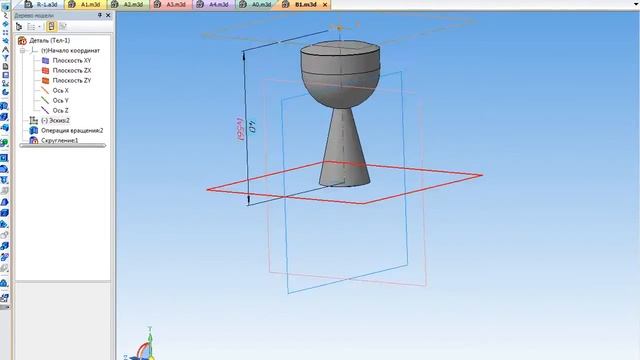Close the model tree panel
This screenshot has height=360, width=640.
coord(108,15)
